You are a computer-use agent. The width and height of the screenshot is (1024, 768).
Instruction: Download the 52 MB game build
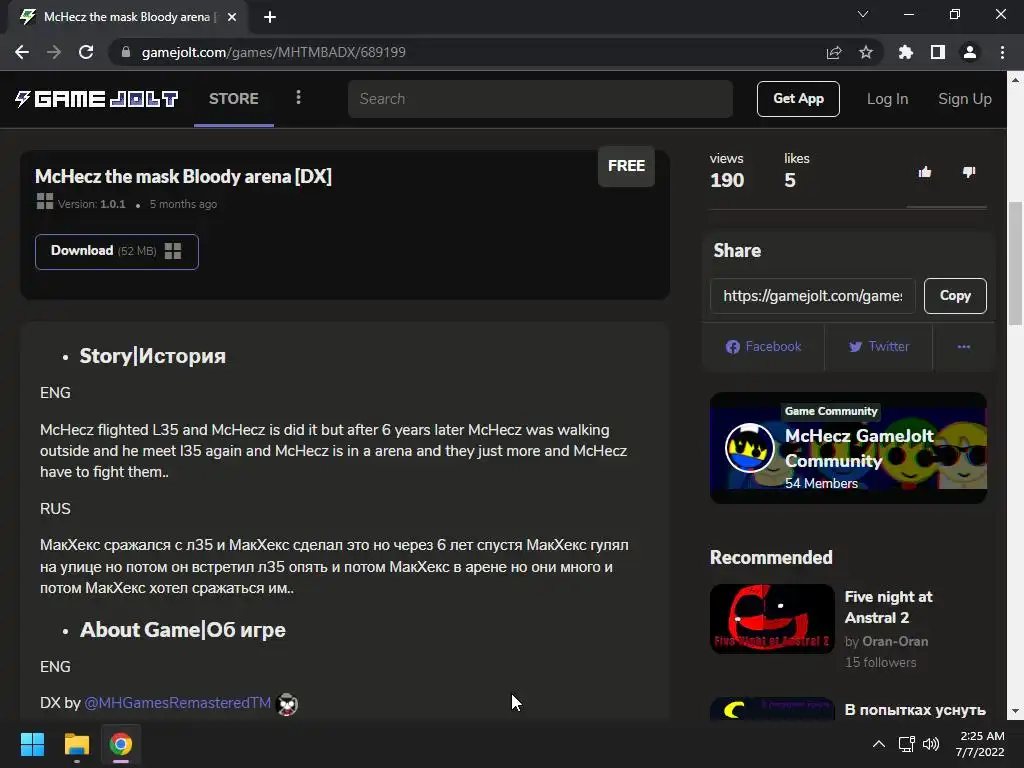[116, 251]
